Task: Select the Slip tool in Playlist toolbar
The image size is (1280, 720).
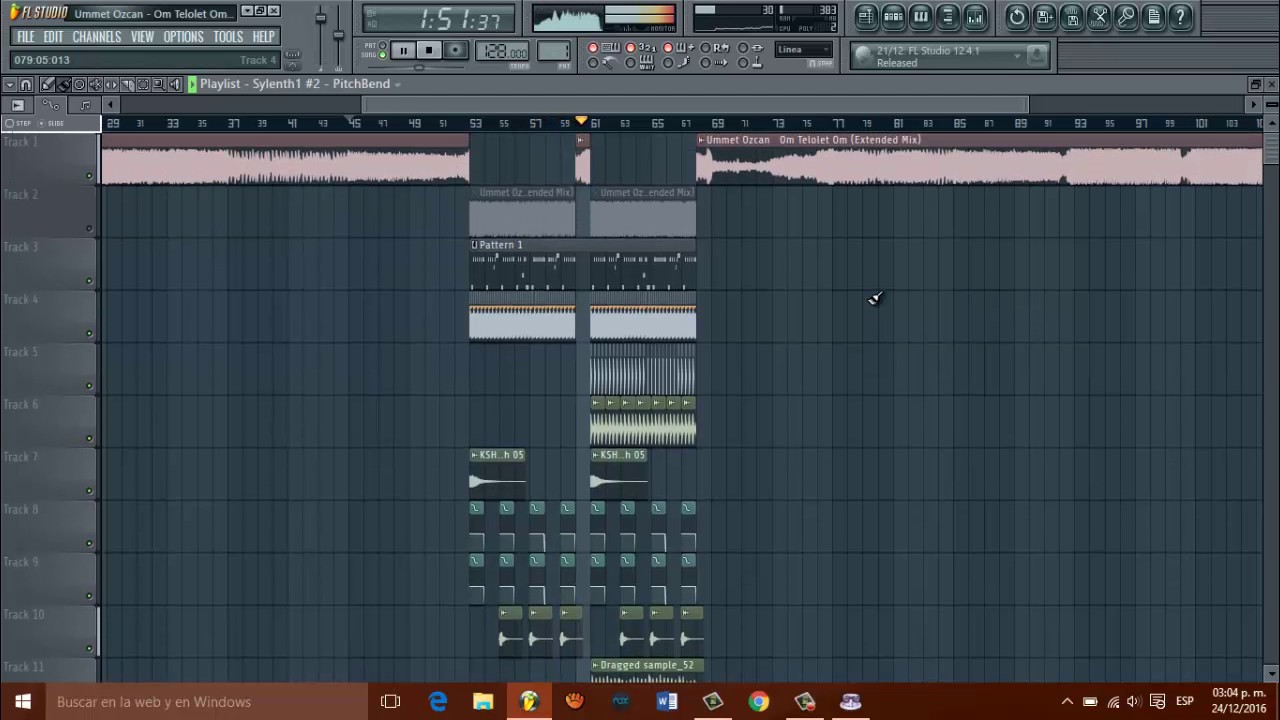Action: click(x=111, y=85)
